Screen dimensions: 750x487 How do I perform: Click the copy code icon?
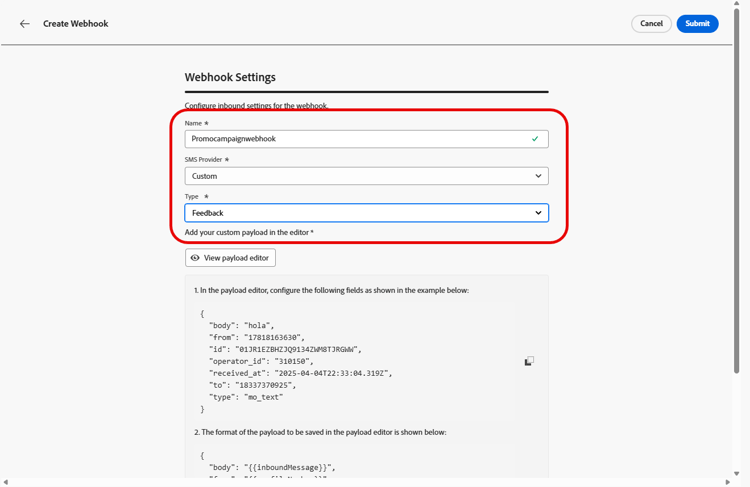(x=529, y=361)
